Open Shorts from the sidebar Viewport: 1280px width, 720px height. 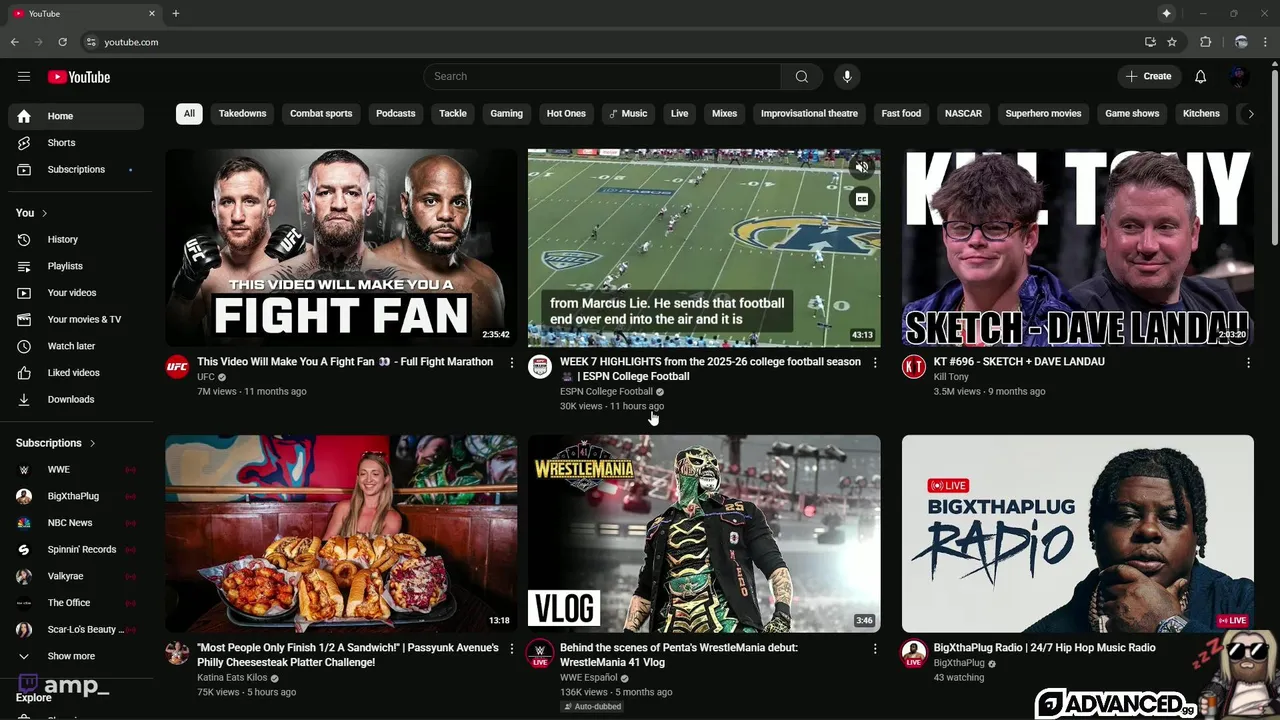click(76, 143)
